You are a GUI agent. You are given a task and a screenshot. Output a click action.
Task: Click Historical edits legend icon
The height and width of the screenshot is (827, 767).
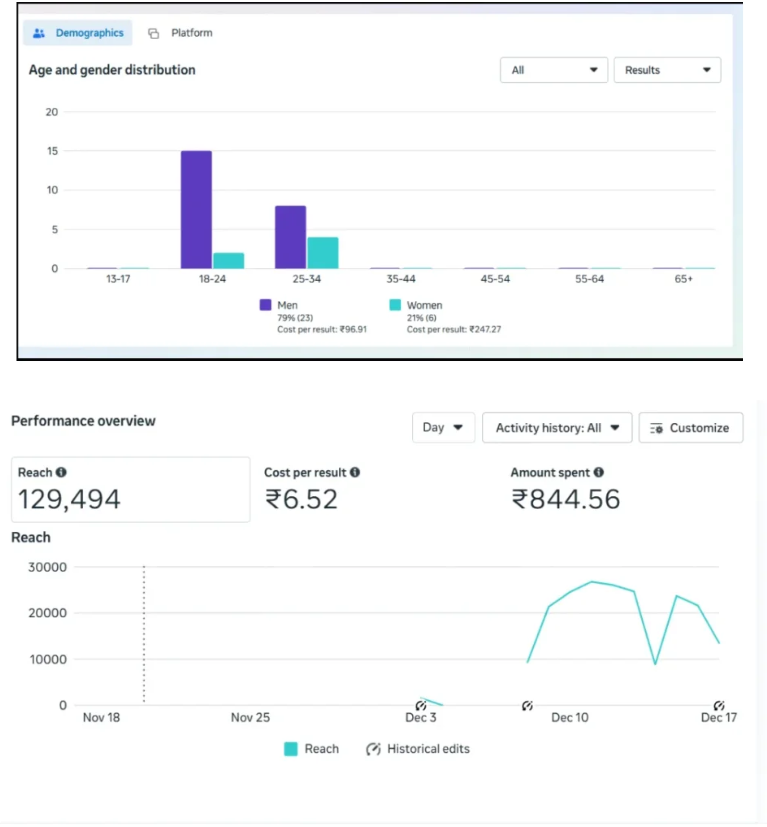(x=373, y=749)
